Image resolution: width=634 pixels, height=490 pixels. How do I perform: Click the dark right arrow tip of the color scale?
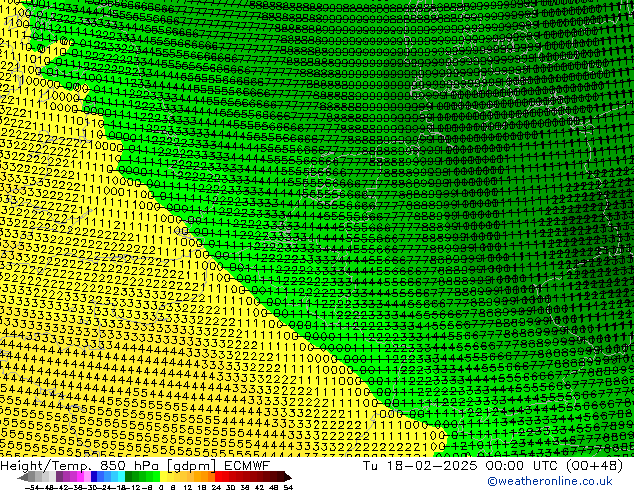(x=288, y=477)
